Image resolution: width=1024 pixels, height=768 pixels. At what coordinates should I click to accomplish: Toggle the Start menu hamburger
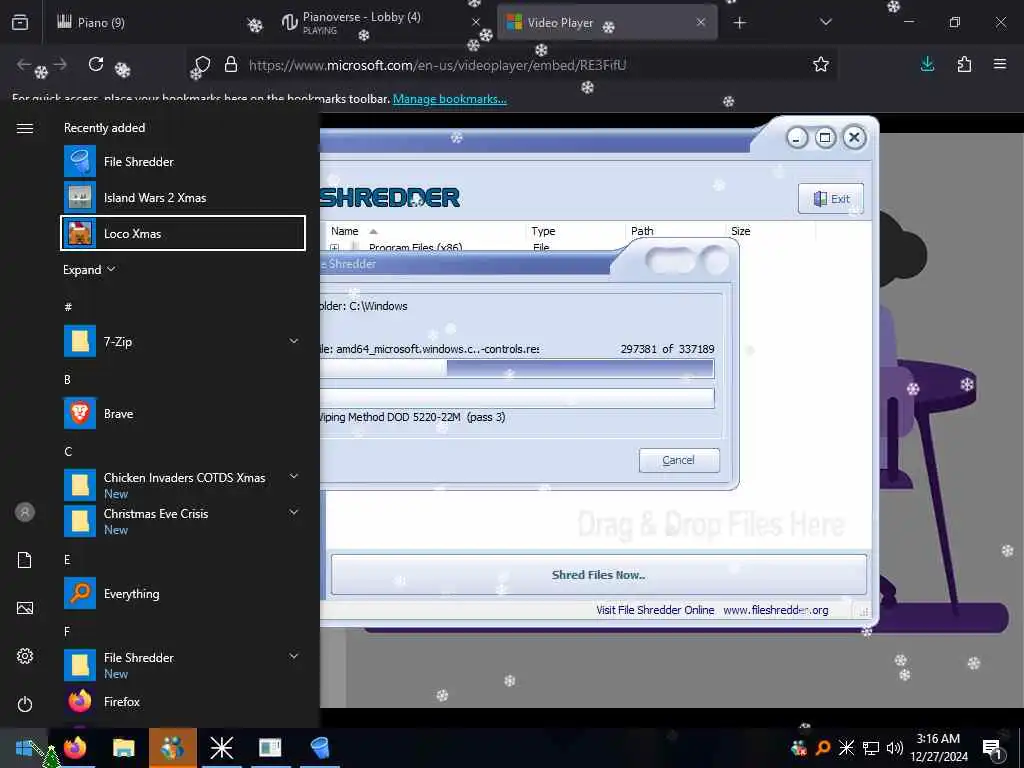click(x=25, y=128)
